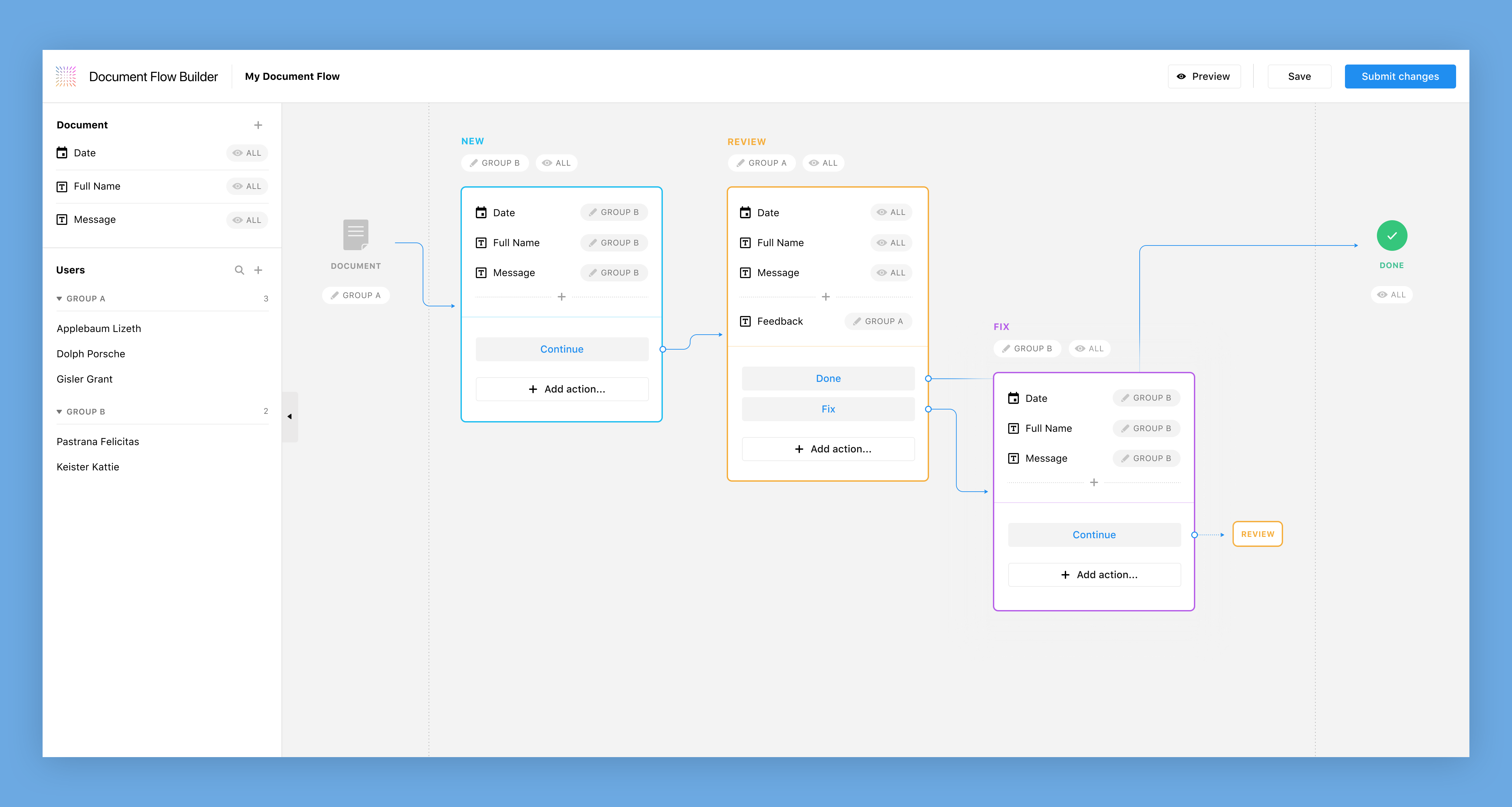Click the GROUP A color tag under DOCUMENT
This screenshot has height=807, width=1512.
(x=356, y=295)
